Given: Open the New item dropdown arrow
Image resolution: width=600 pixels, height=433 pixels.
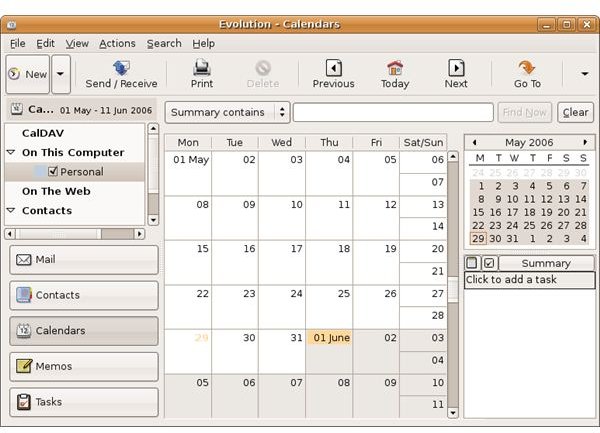Looking at the screenshot, I should coord(61,74).
